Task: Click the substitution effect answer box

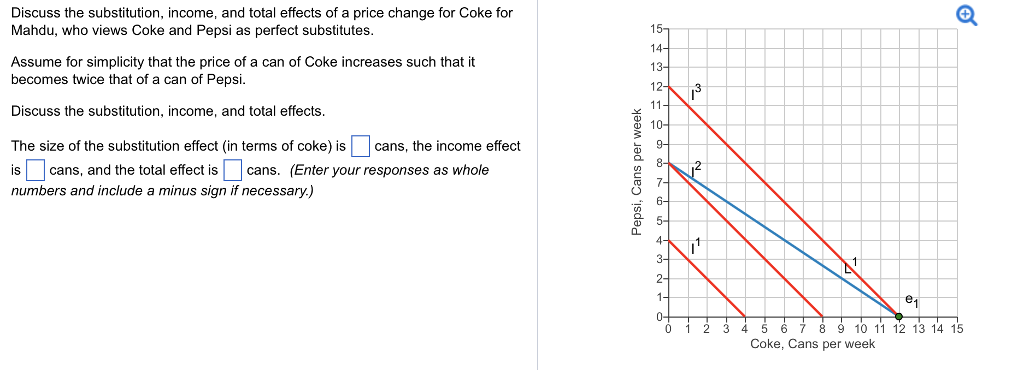Action: point(360,146)
